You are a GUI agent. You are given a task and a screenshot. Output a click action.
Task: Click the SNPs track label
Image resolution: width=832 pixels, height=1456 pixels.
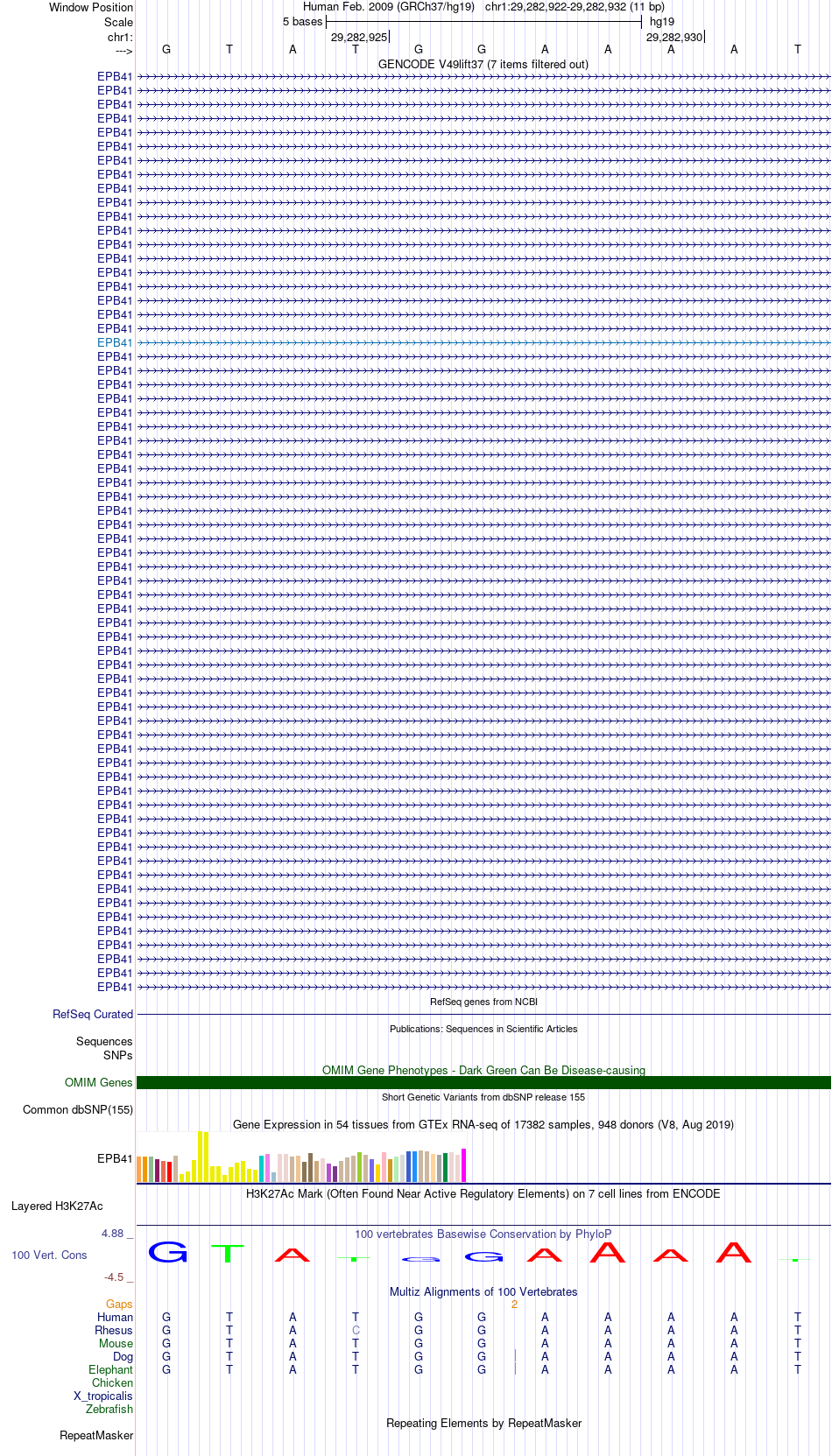click(118, 1056)
